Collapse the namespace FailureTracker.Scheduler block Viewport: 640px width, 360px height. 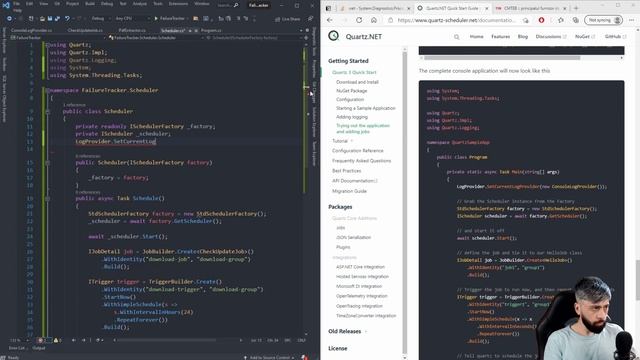point(47,90)
